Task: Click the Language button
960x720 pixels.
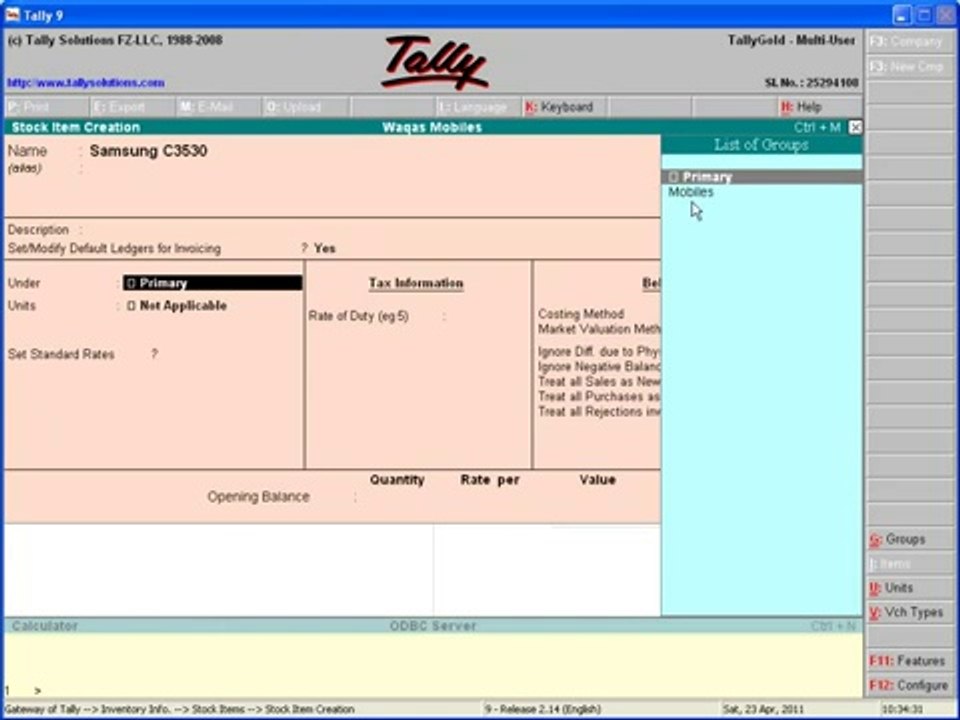Action: 478,107
